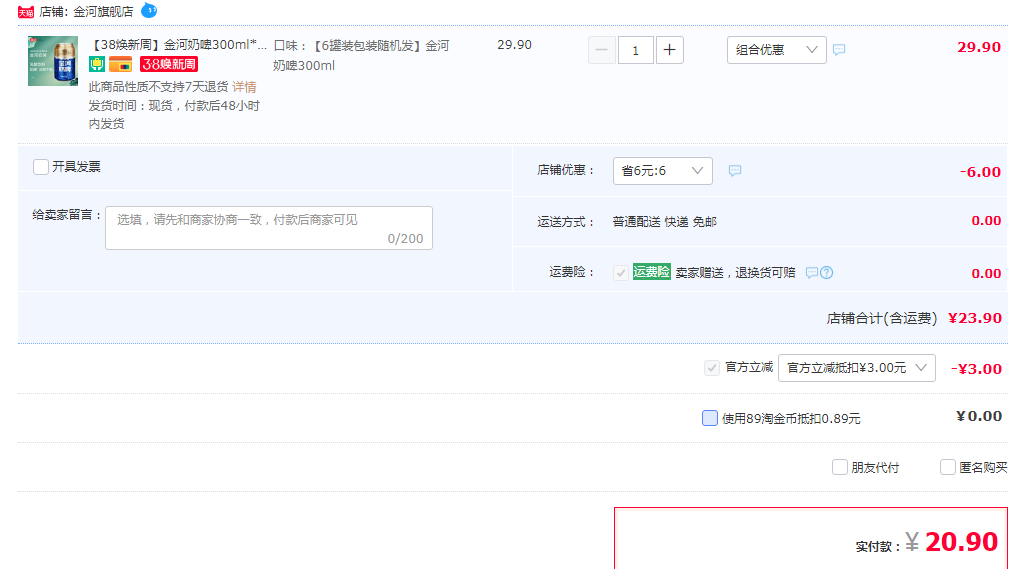Open the blue chat icon next to 金河旗舰店

(149, 11)
